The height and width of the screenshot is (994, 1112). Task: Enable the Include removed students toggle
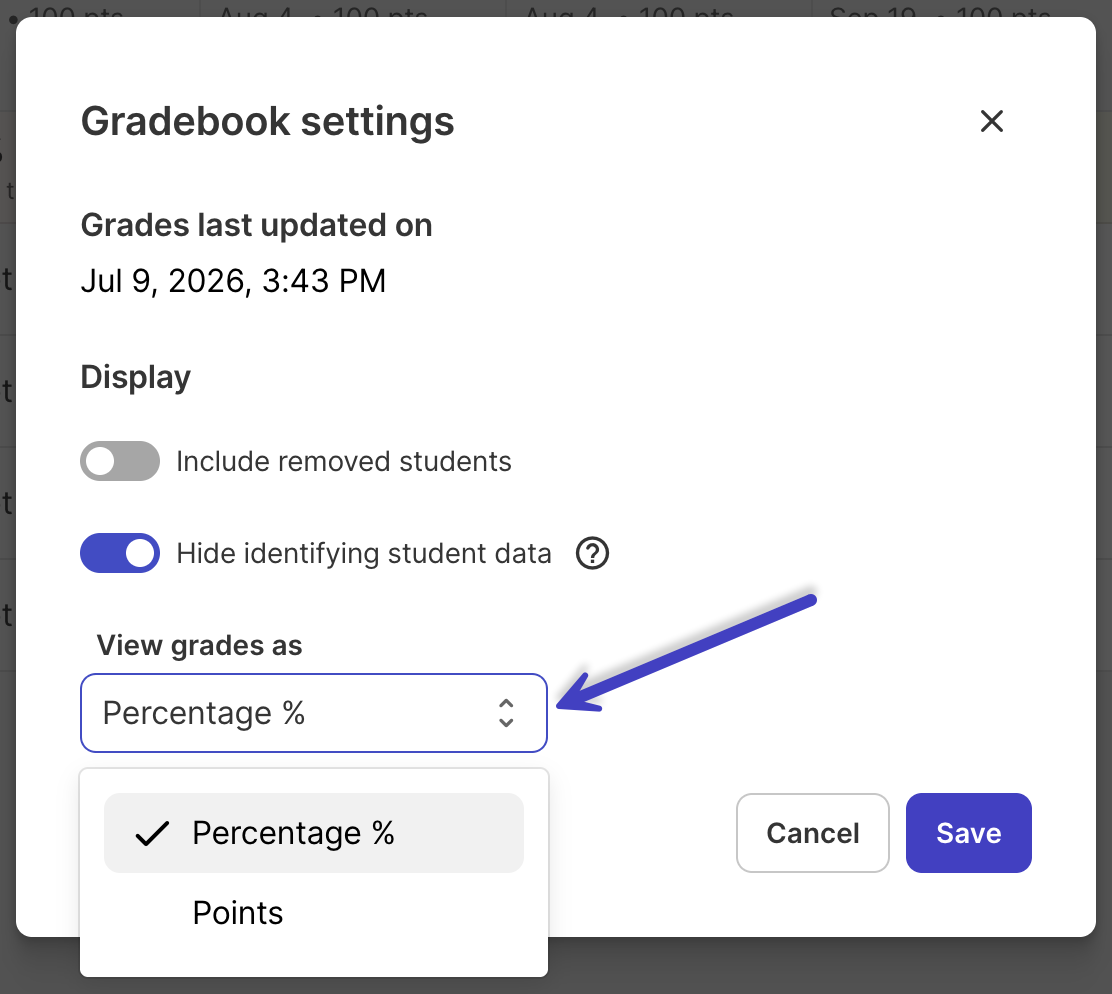coord(120,462)
